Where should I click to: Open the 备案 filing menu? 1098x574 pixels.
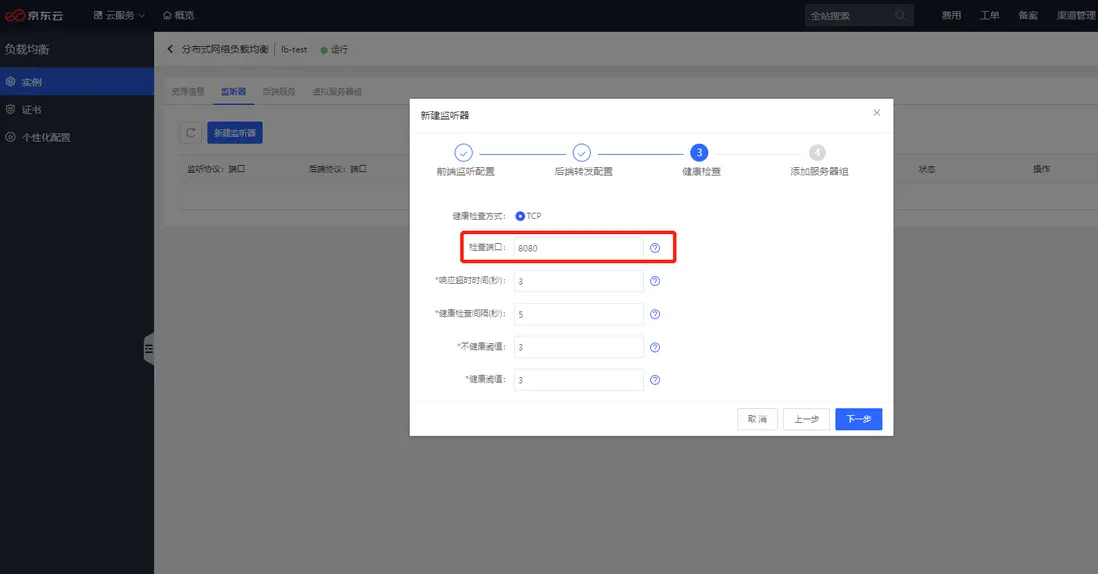[x=1028, y=15]
